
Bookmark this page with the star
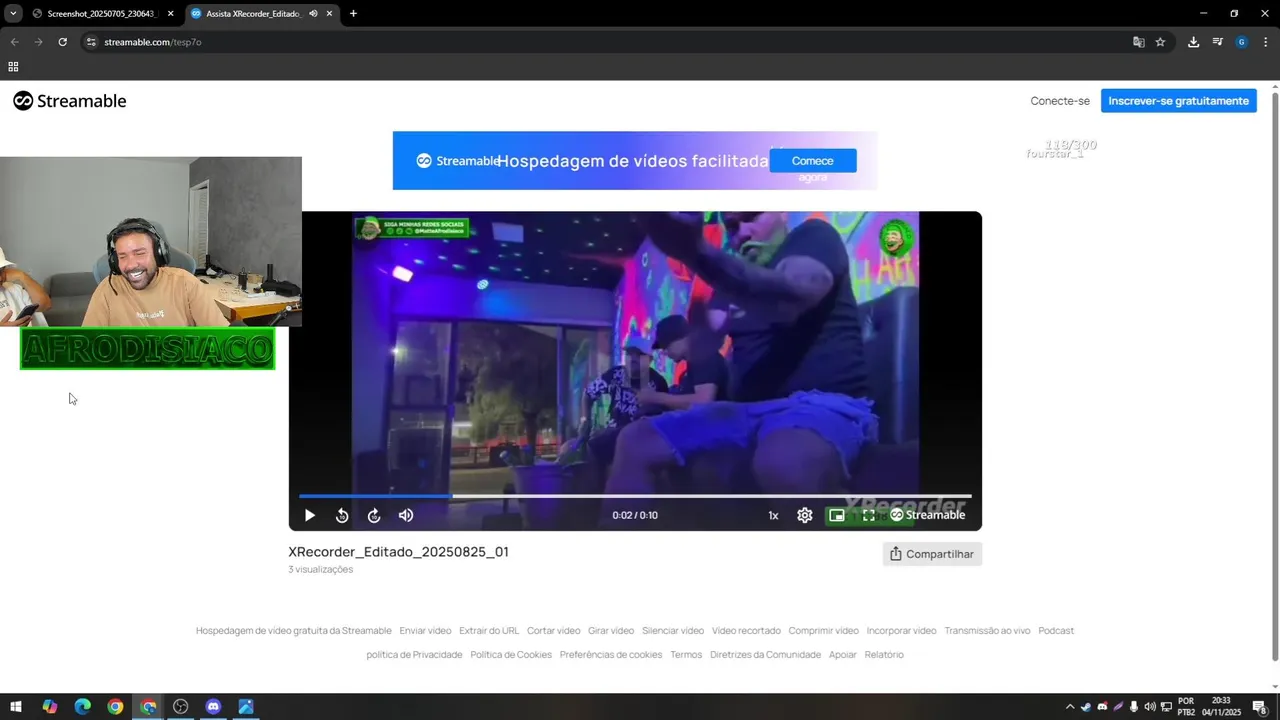tap(1160, 42)
